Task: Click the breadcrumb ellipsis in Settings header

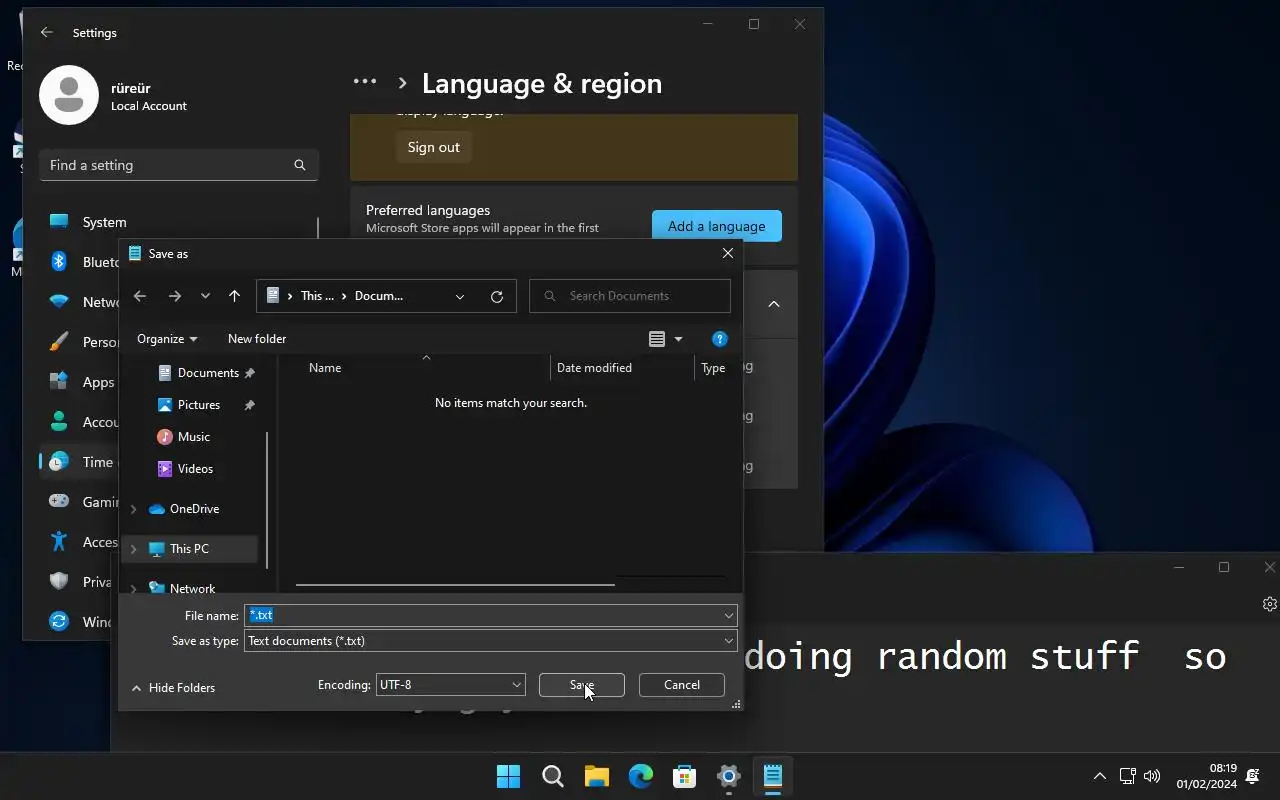Action: [365, 82]
